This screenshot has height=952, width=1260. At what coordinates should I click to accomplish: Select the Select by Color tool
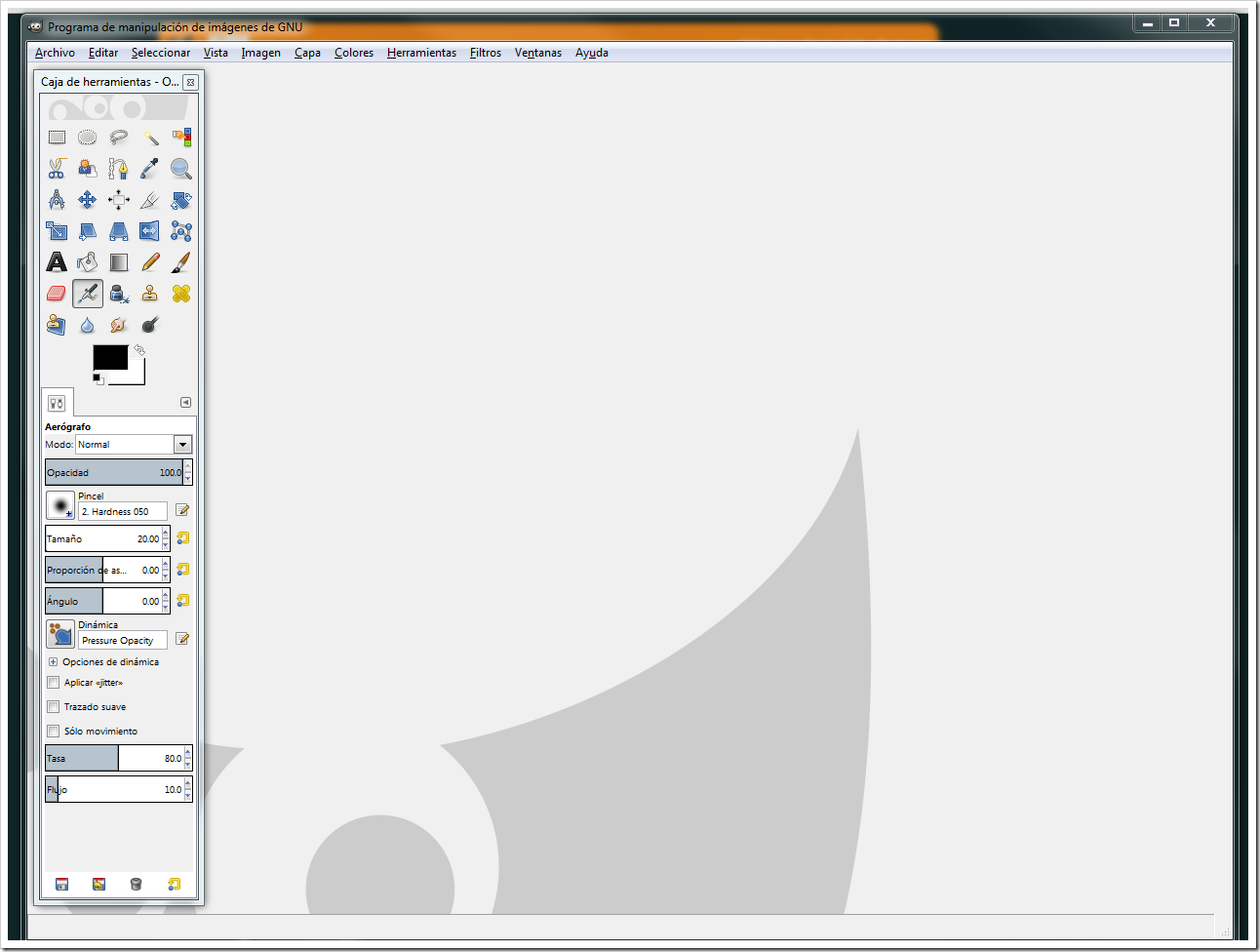[181, 138]
